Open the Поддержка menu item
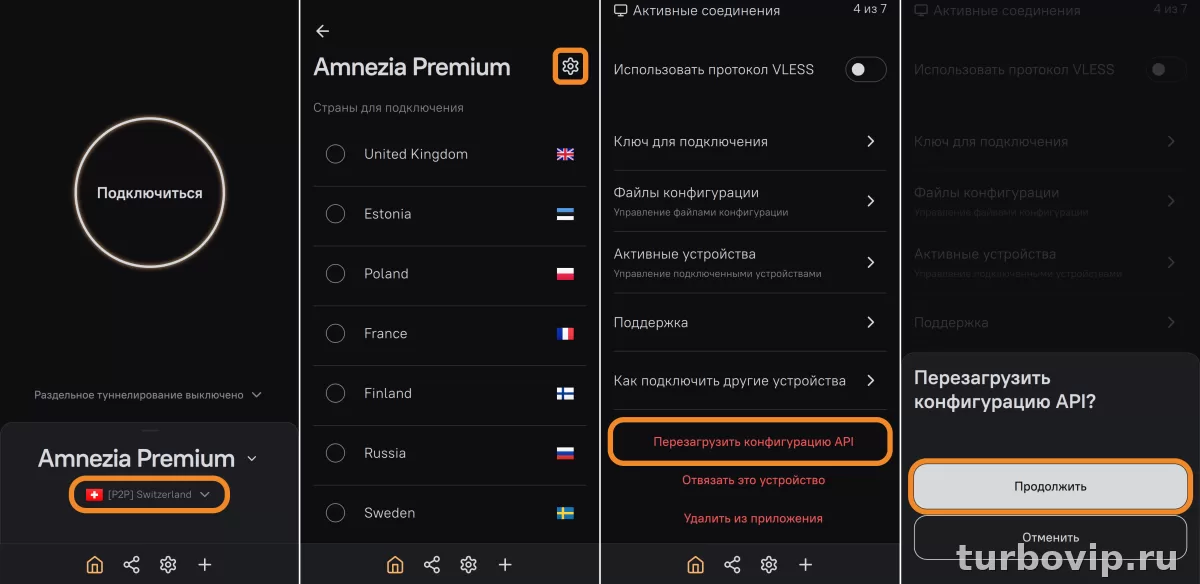 [750, 322]
